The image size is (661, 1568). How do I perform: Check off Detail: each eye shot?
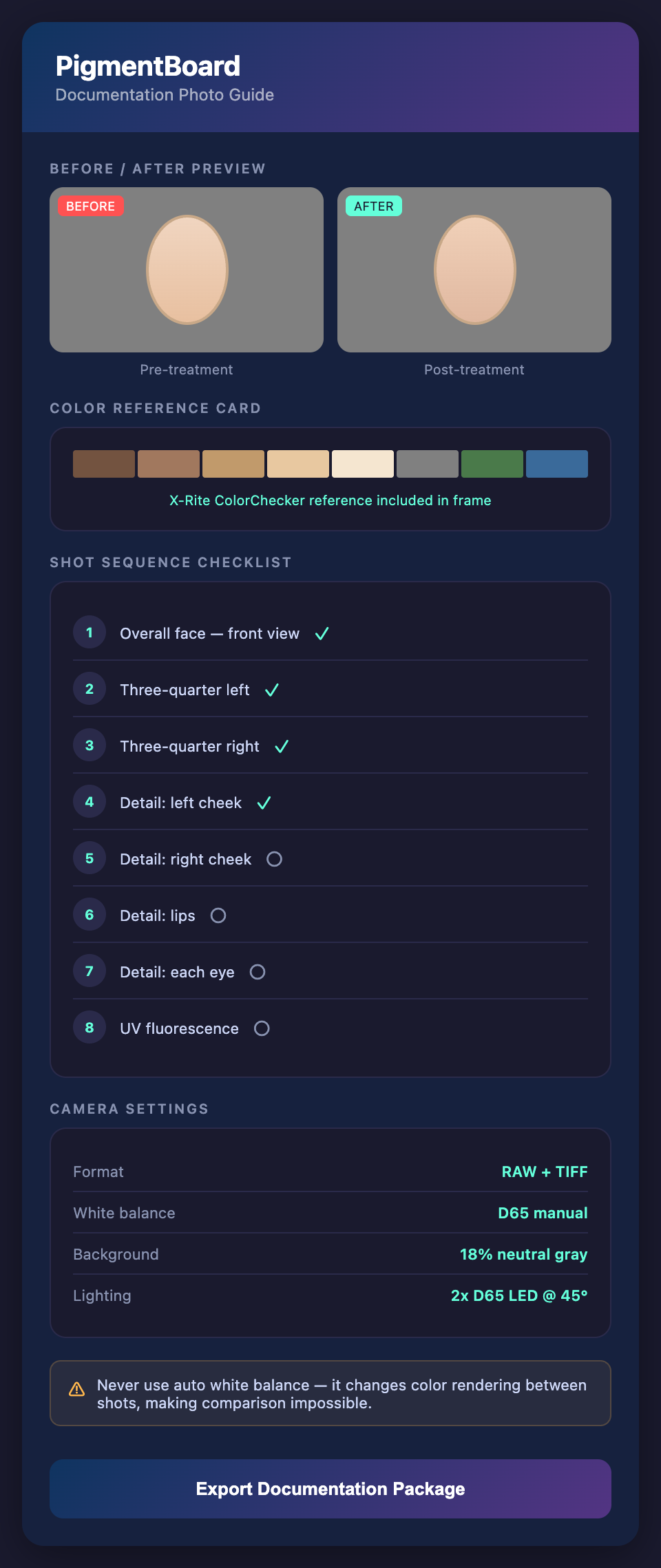[x=258, y=972]
